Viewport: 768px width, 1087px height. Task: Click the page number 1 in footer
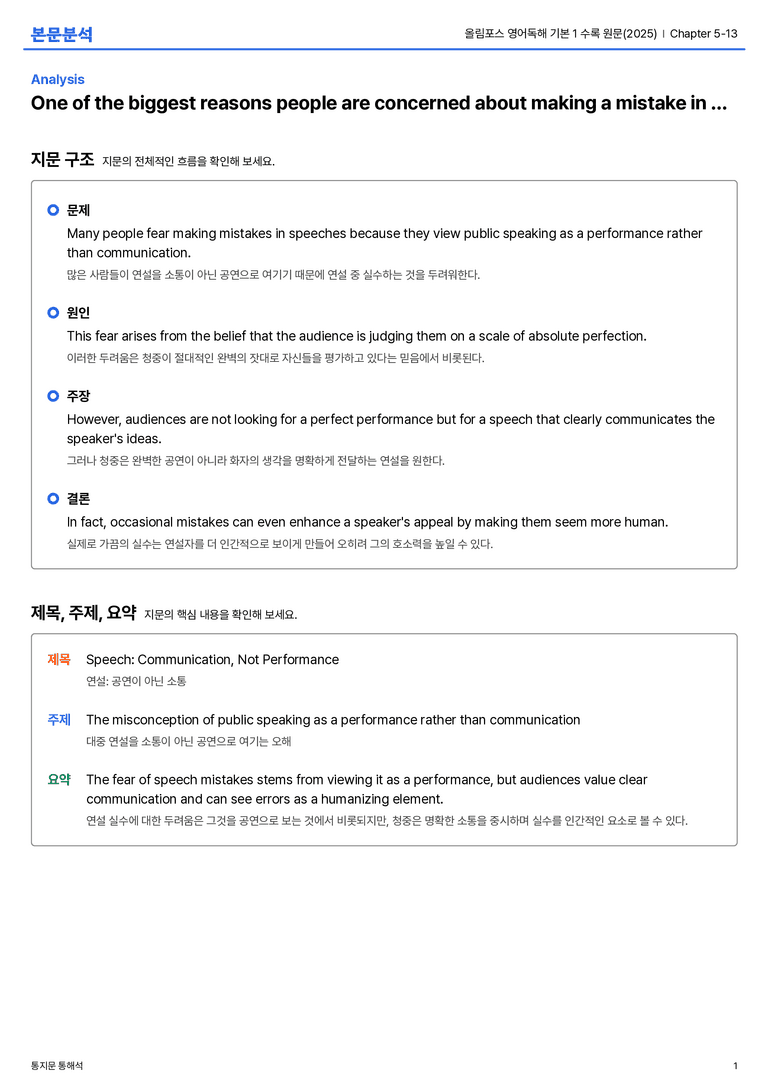[735, 1066]
